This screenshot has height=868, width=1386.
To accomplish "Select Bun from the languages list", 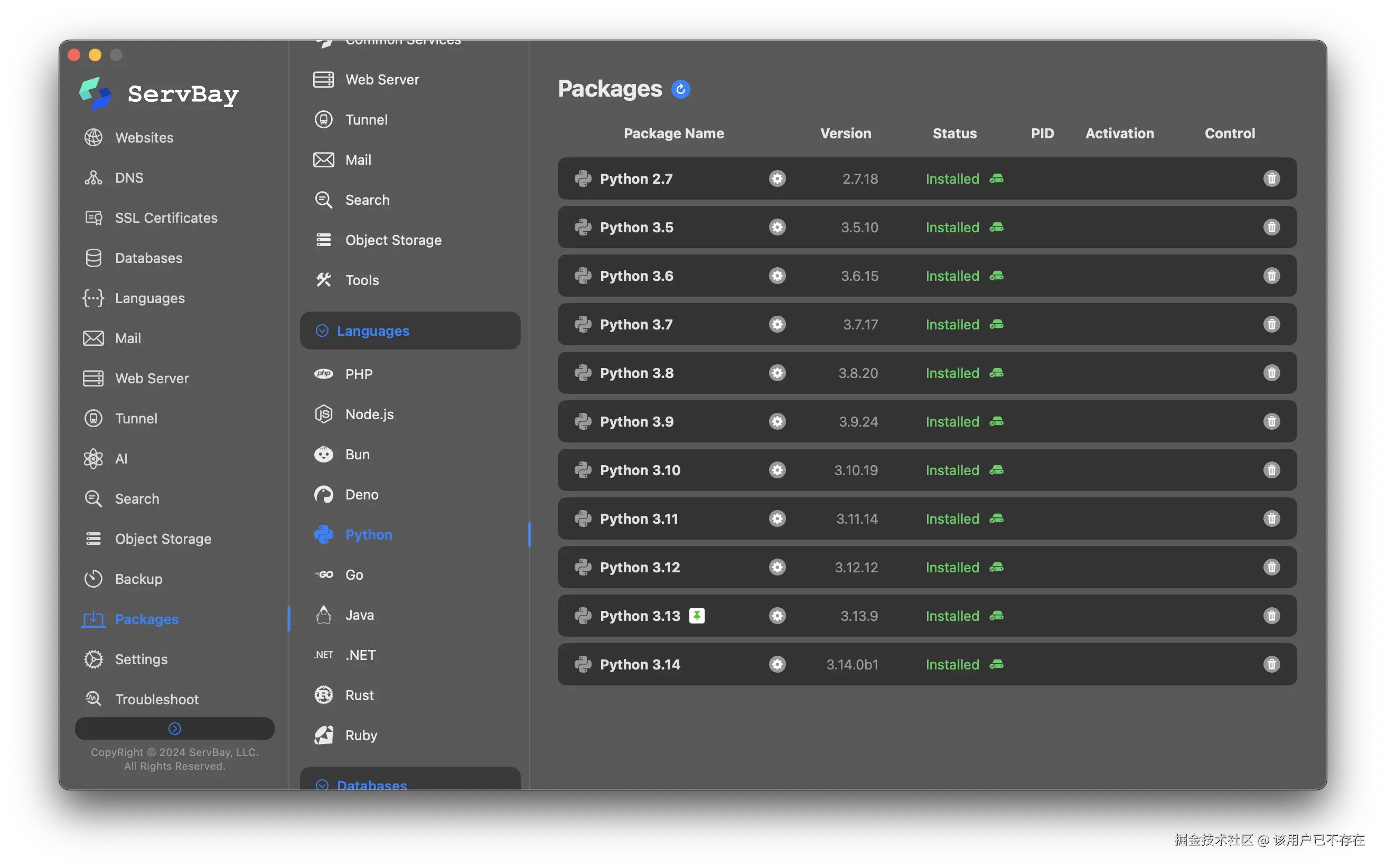I will point(357,455).
